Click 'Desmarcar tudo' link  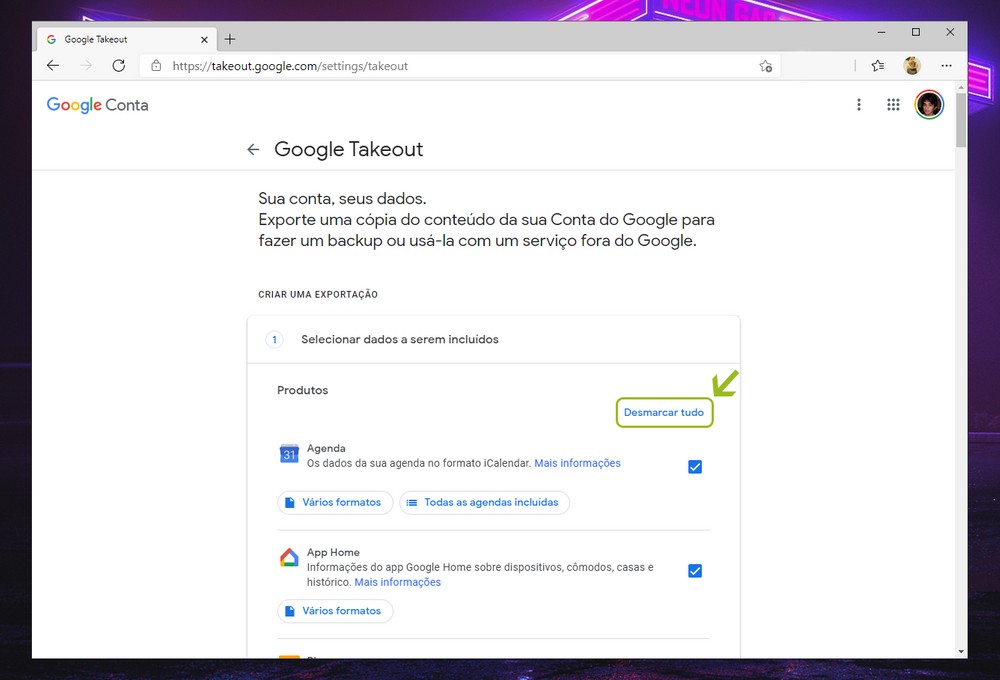coord(664,412)
